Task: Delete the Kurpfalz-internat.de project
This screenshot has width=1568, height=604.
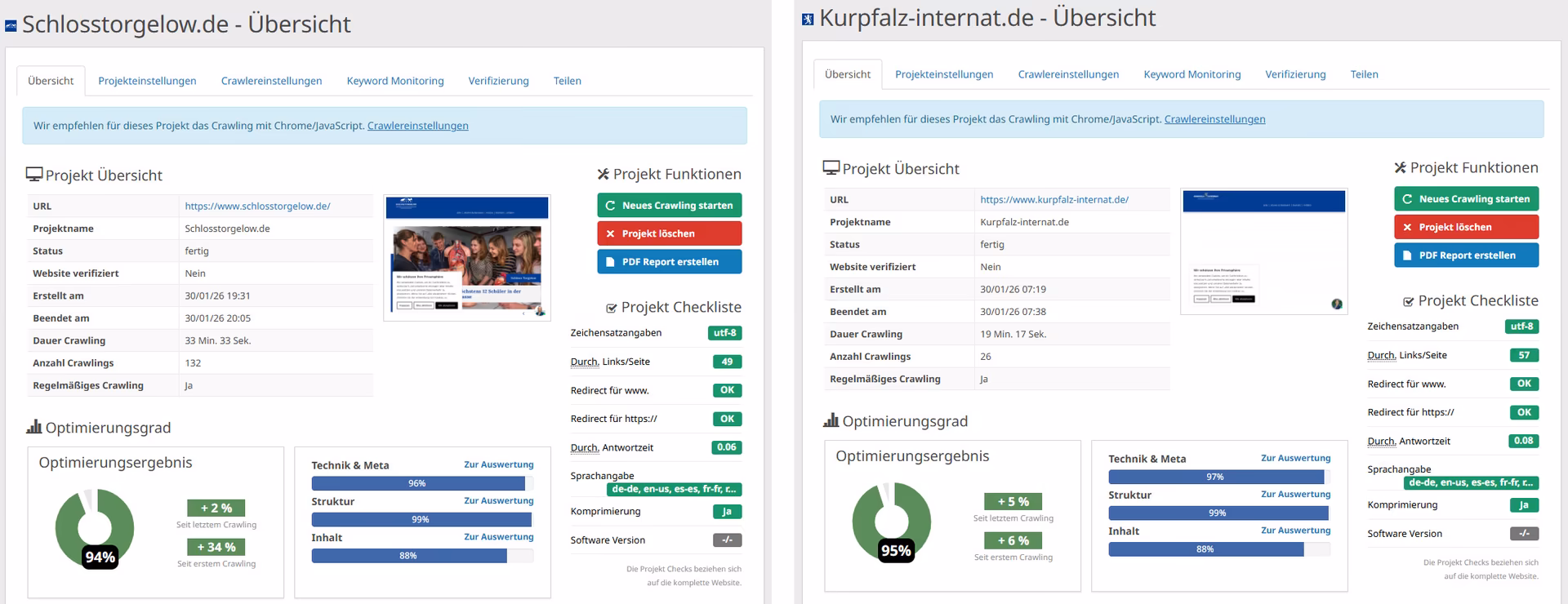Action: pos(1467,227)
